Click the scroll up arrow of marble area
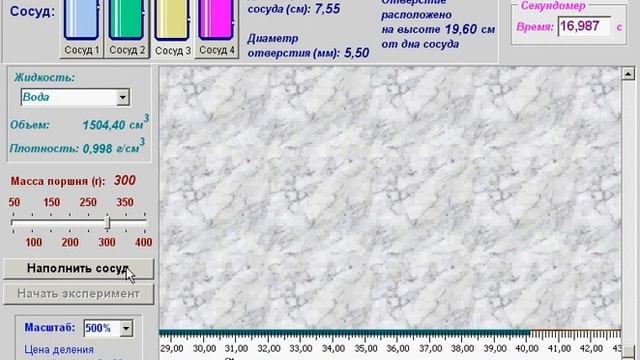Image resolution: width=640 pixels, height=360 pixels. point(628,74)
